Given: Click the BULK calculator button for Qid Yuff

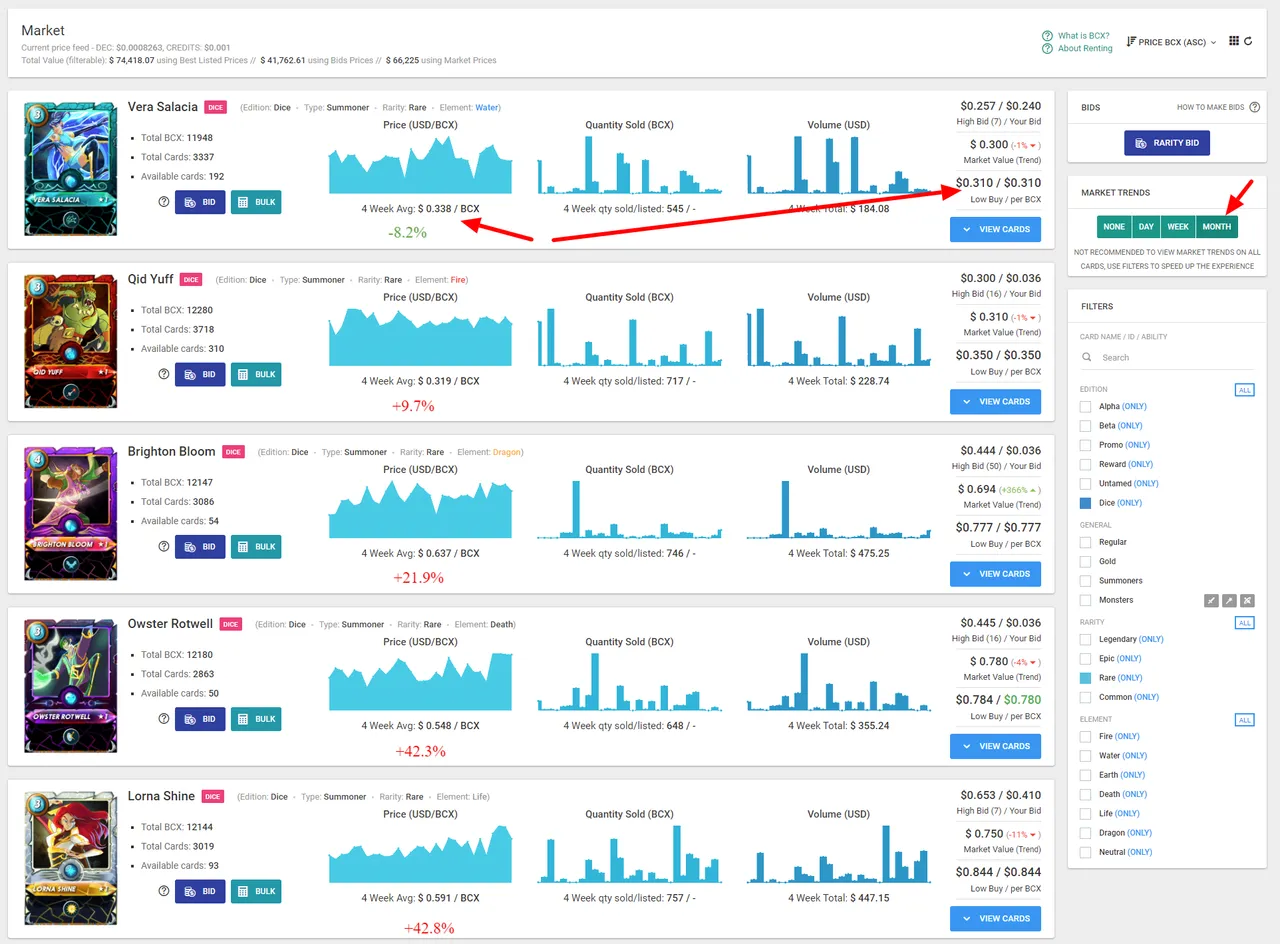Looking at the screenshot, I should click(x=256, y=374).
